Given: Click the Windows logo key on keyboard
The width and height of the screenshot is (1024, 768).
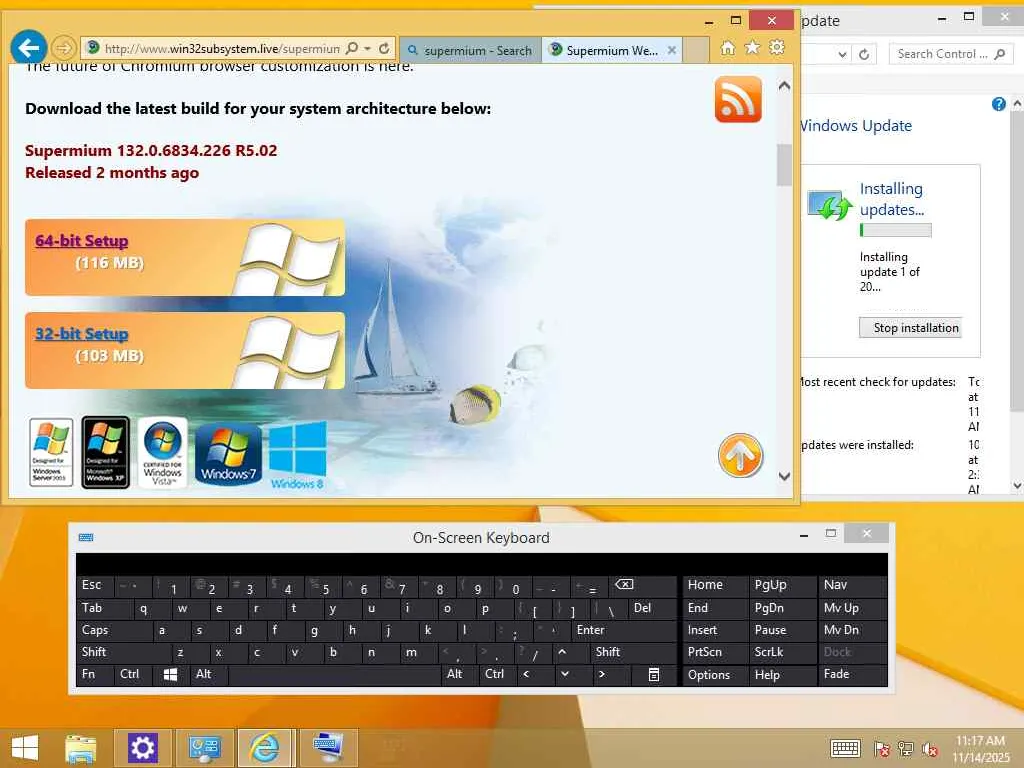Looking at the screenshot, I should pos(170,675).
